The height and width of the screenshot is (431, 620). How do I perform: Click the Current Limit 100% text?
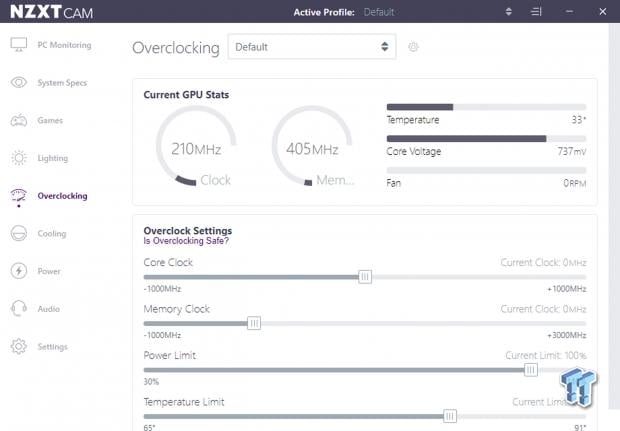546,355
